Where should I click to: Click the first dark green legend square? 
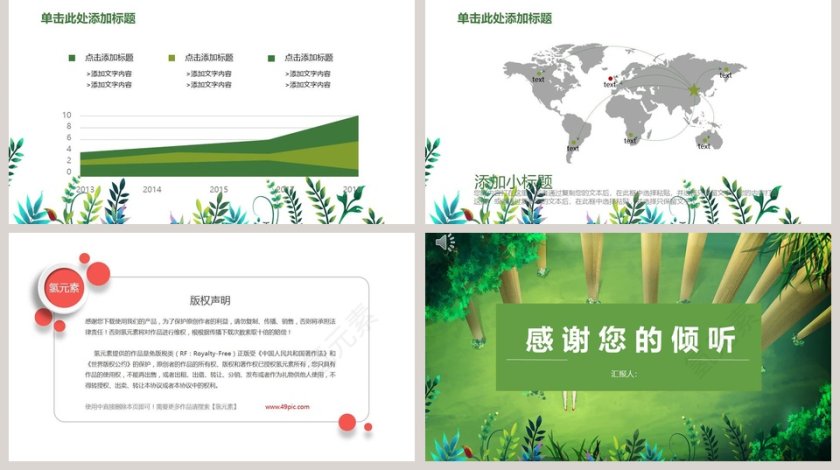point(72,58)
